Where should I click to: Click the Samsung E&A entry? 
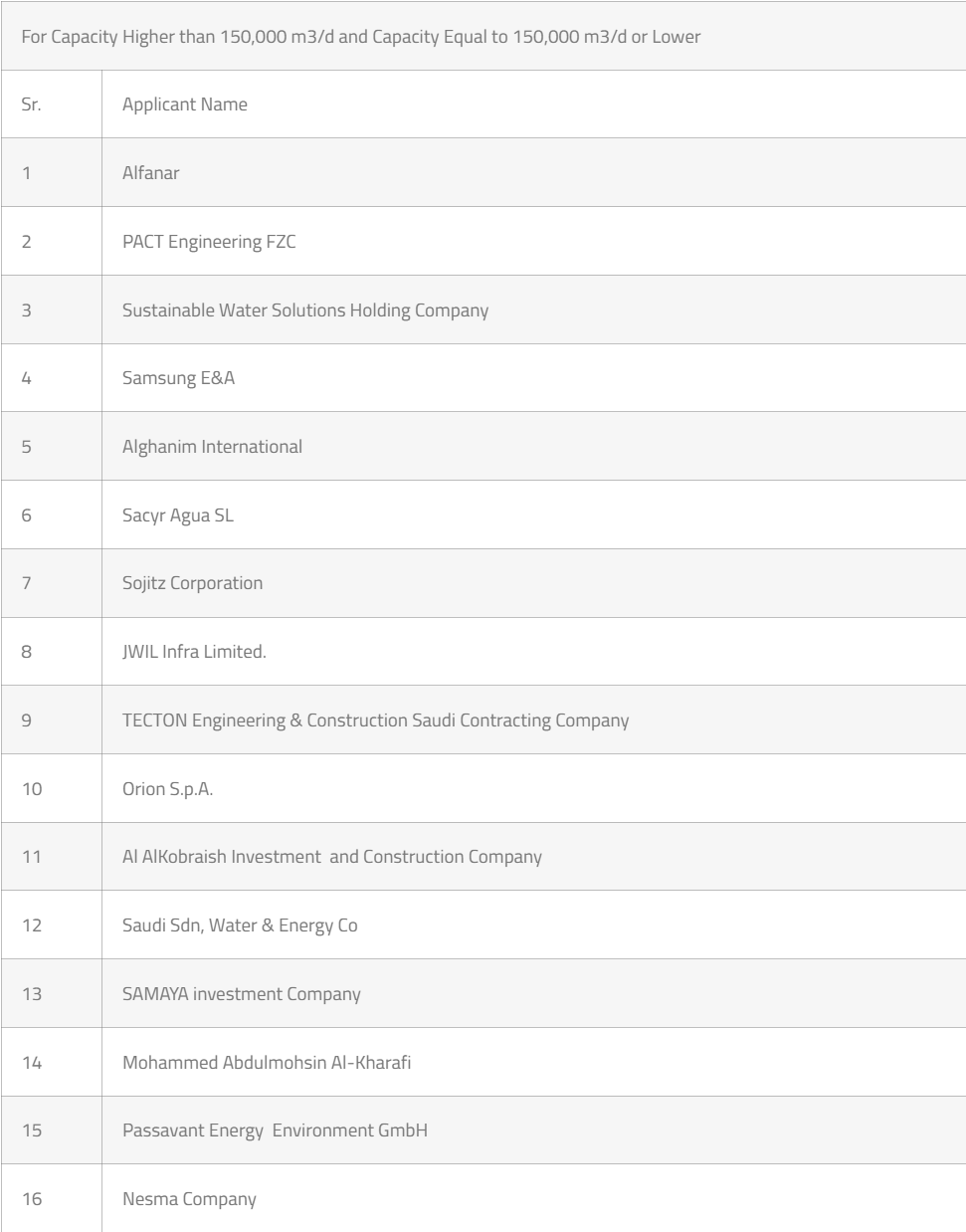pyautogui.click(x=179, y=378)
